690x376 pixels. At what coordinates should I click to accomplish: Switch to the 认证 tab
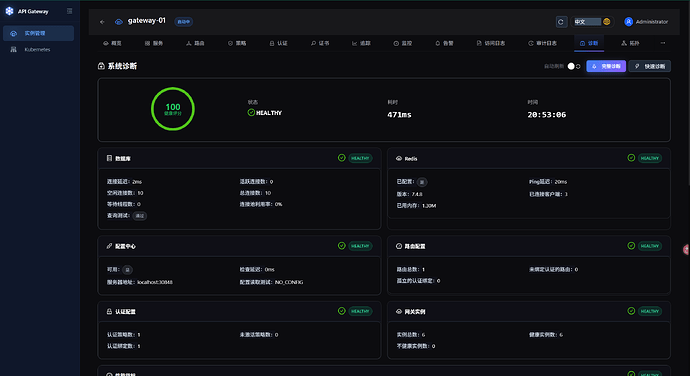click(279, 43)
